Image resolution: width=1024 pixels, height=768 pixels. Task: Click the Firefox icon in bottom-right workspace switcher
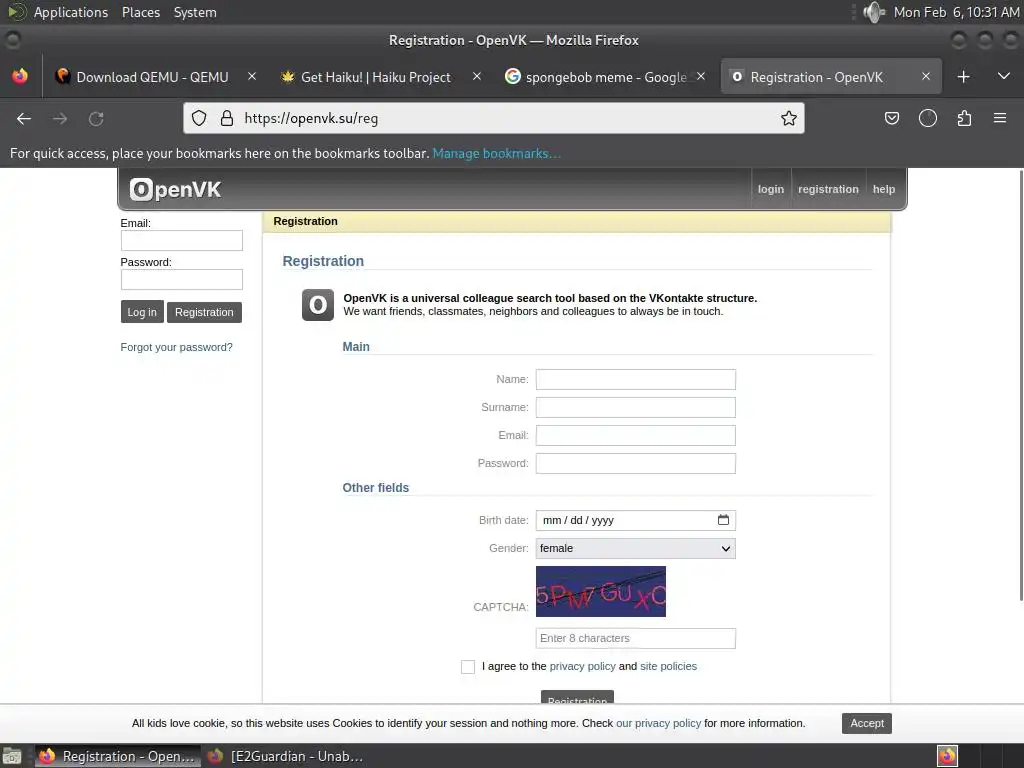coord(947,756)
